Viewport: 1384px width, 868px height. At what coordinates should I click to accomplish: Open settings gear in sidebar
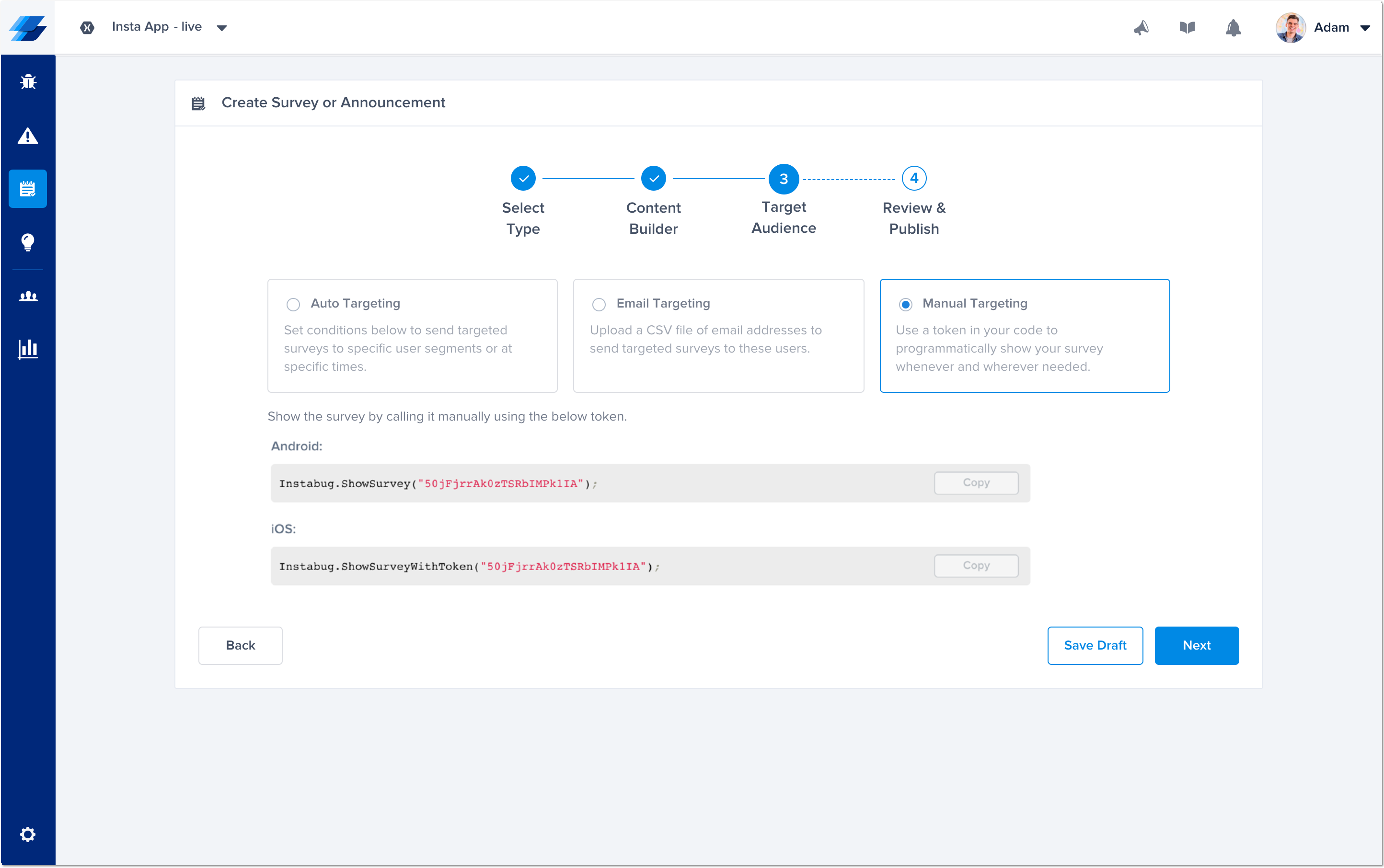28,834
